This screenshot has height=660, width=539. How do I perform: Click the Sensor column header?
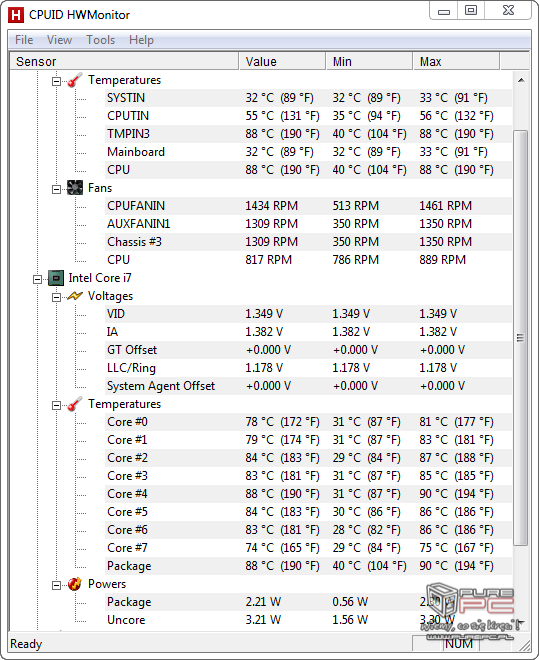[124, 61]
